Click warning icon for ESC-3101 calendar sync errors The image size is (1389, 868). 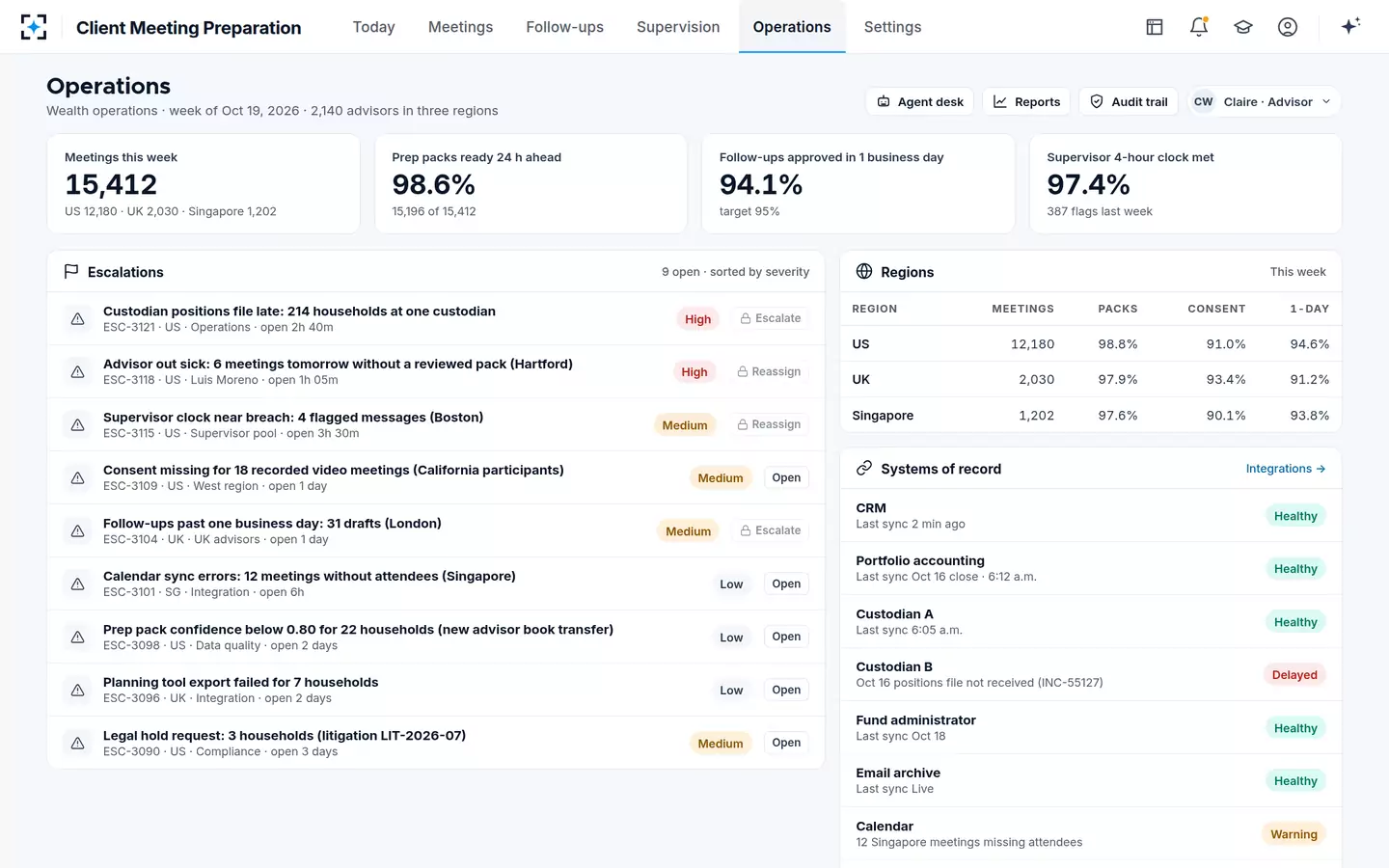coord(78,583)
